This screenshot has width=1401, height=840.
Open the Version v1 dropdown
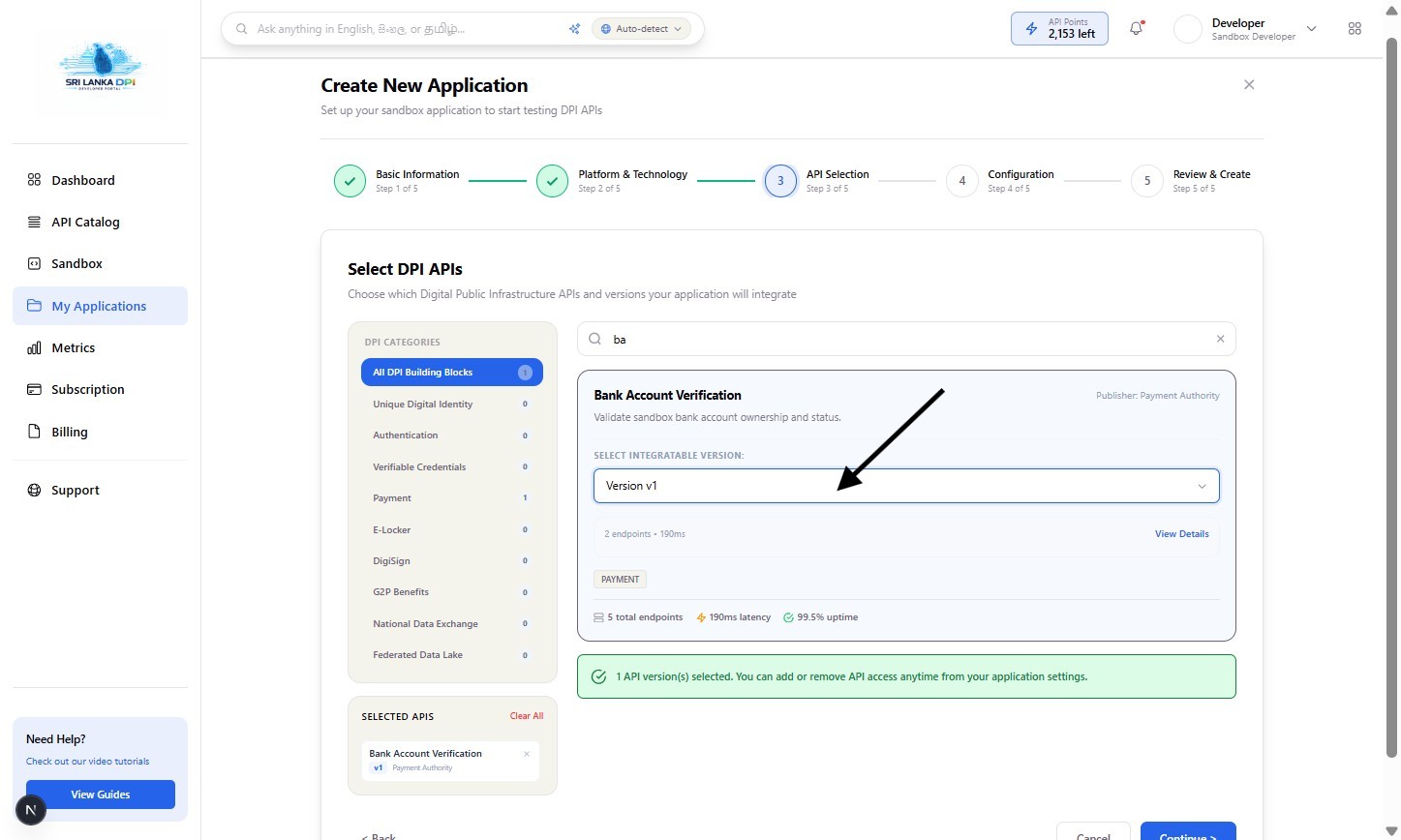click(906, 486)
